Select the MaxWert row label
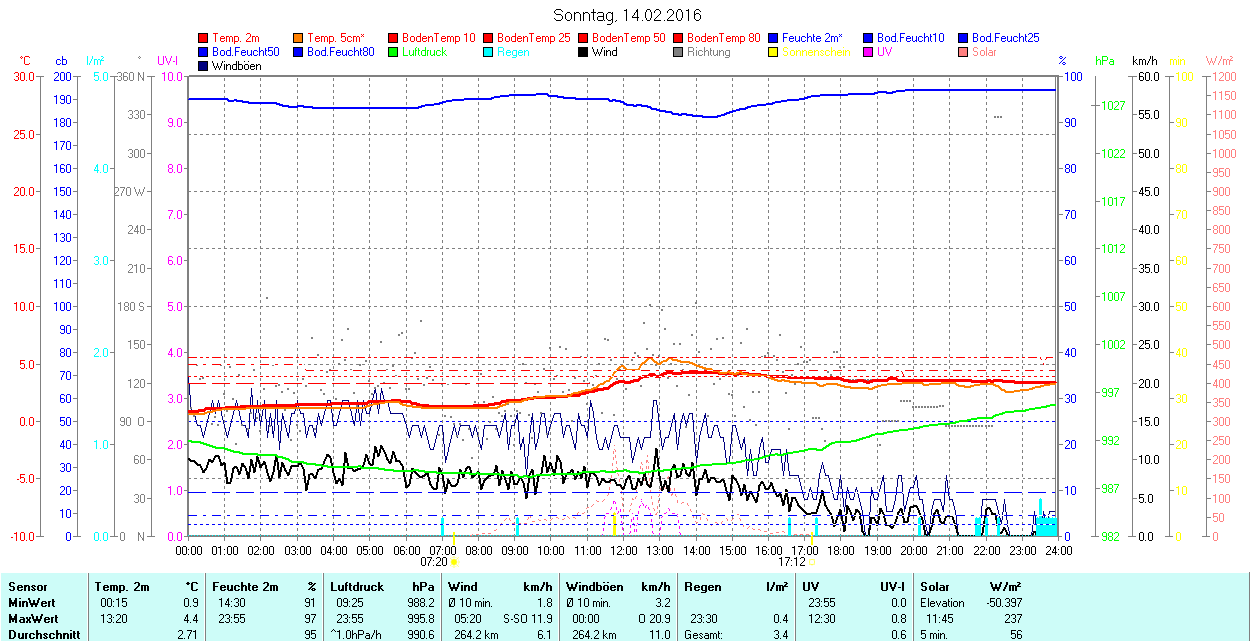 coord(32,618)
